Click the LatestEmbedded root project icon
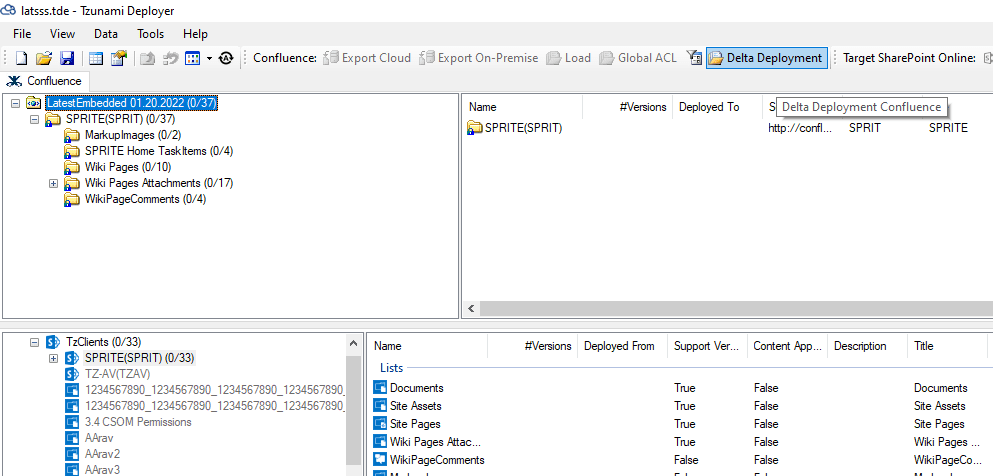 tap(34, 103)
